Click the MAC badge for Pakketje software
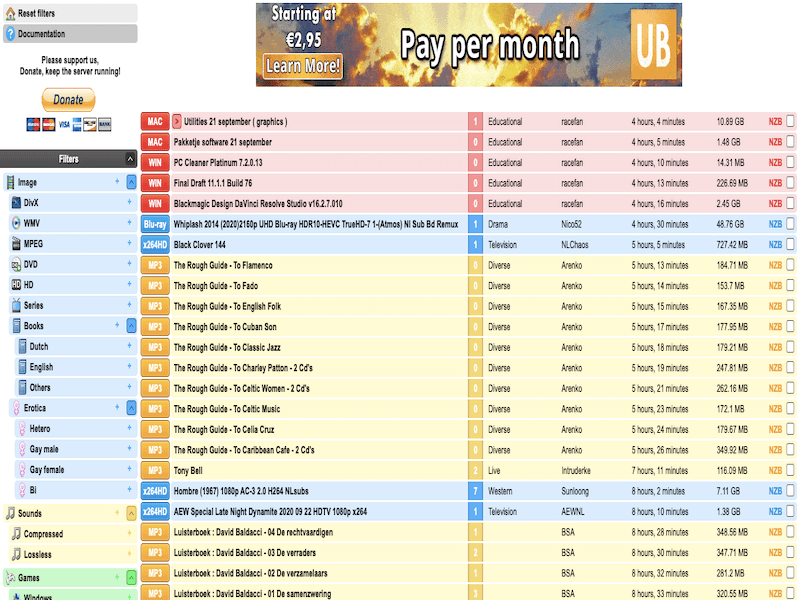The height and width of the screenshot is (600, 800). pyautogui.click(x=155, y=142)
